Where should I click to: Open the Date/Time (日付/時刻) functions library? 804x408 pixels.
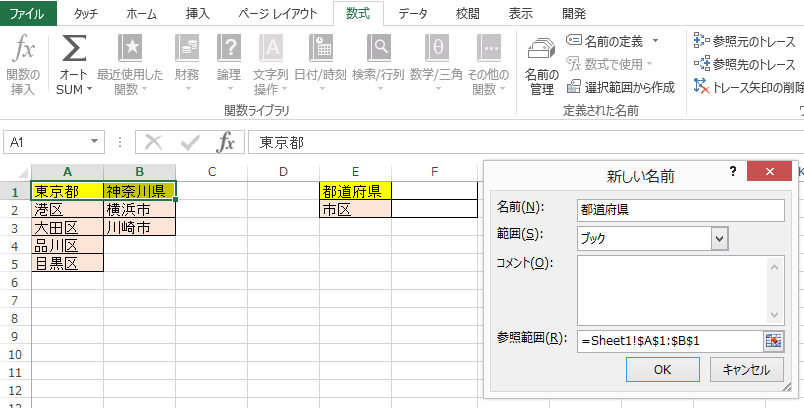coord(320,65)
